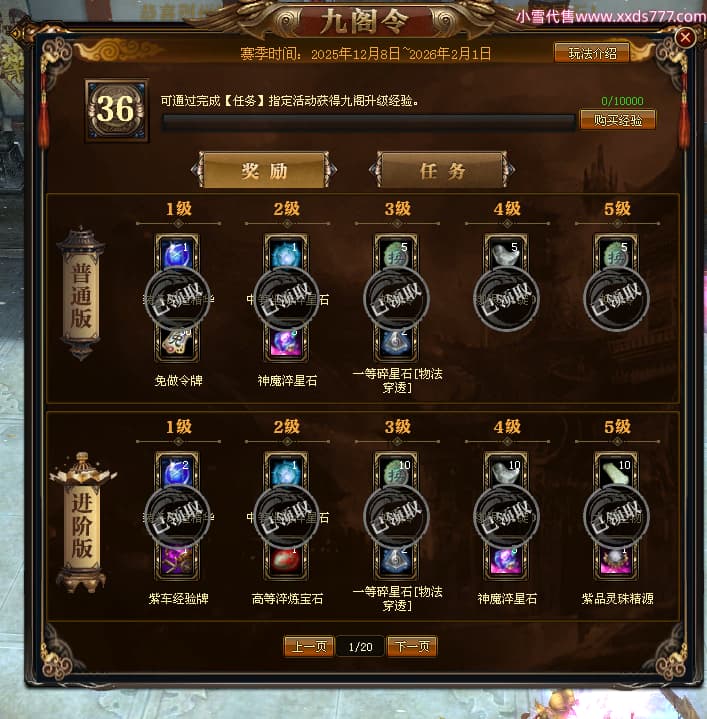707x719 pixels.
Task: Switch to the 任务 tab
Action: 442,170
